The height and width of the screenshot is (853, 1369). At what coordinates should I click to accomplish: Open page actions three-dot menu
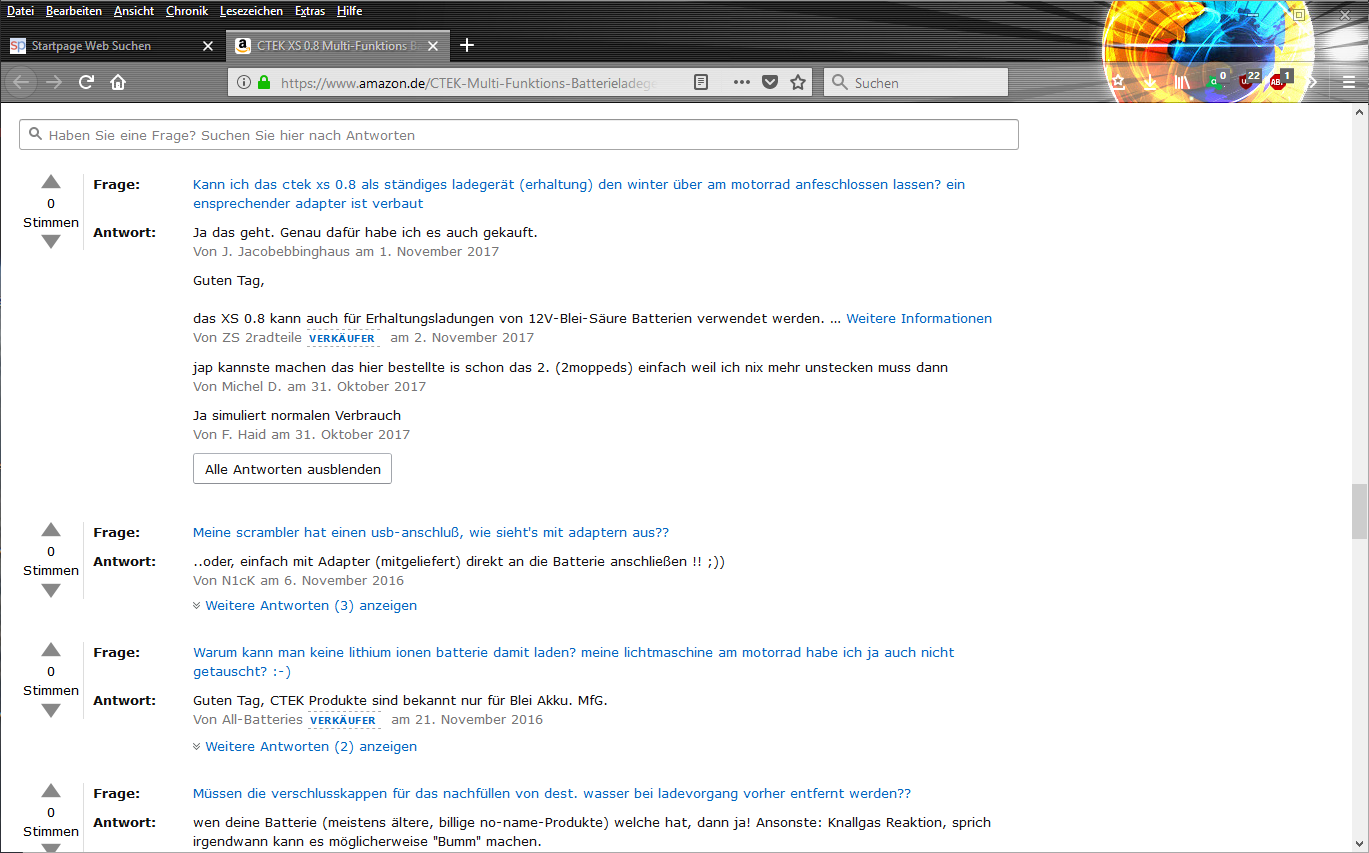tap(741, 82)
